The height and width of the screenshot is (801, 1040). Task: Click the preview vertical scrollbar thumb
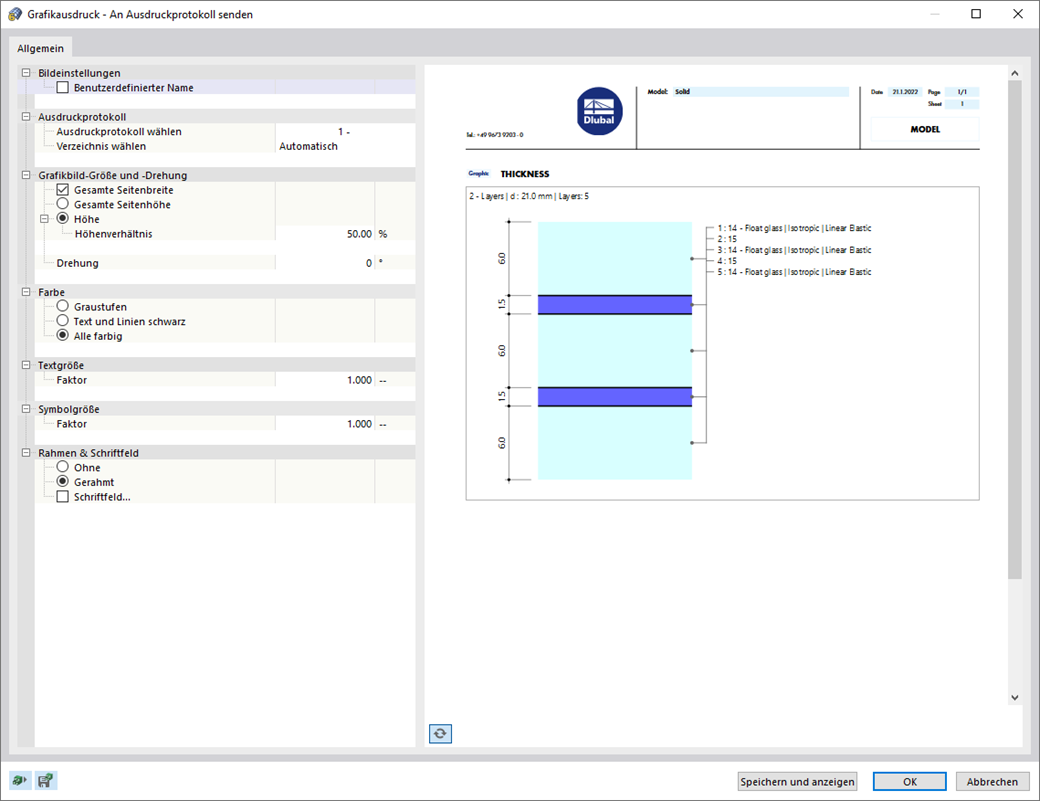[1015, 330]
